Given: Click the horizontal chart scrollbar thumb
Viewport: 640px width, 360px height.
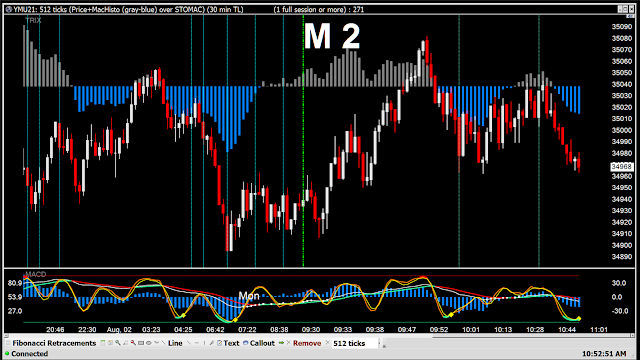Looking at the screenshot, I should click(531, 337).
